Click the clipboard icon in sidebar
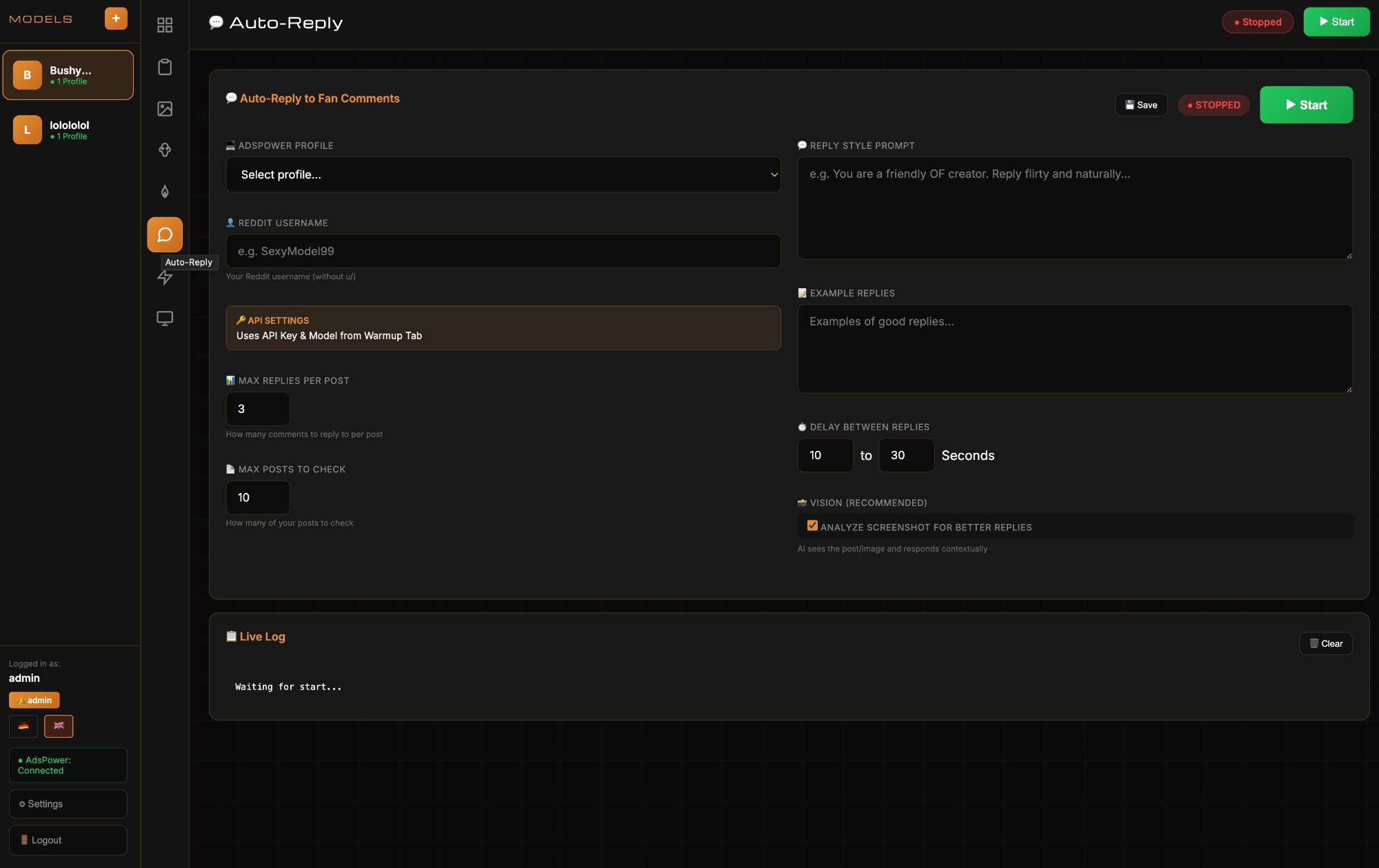Image resolution: width=1379 pixels, height=868 pixels. click(165, 67)
